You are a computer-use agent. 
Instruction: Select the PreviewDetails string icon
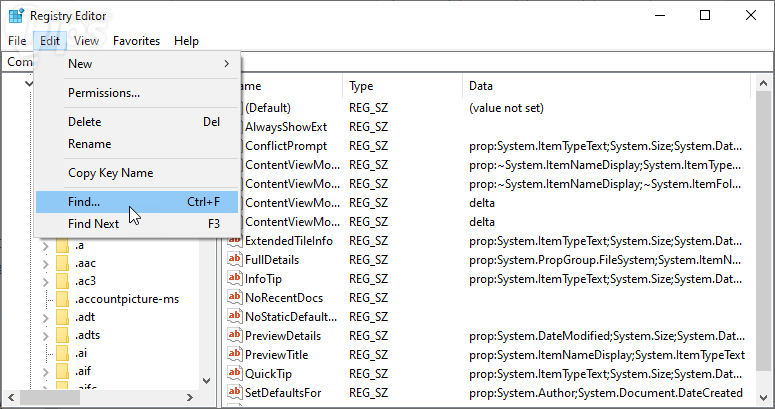click(235, 335)
